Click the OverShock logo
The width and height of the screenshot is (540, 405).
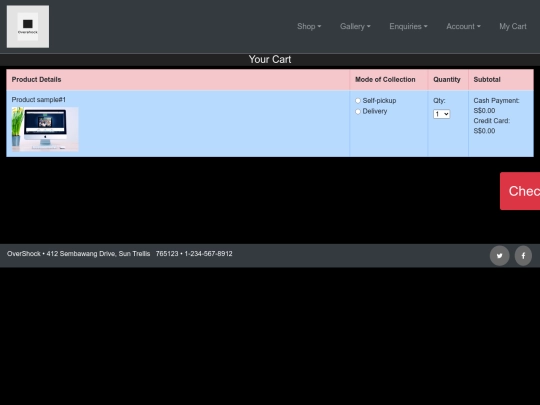tap(28, 27)
